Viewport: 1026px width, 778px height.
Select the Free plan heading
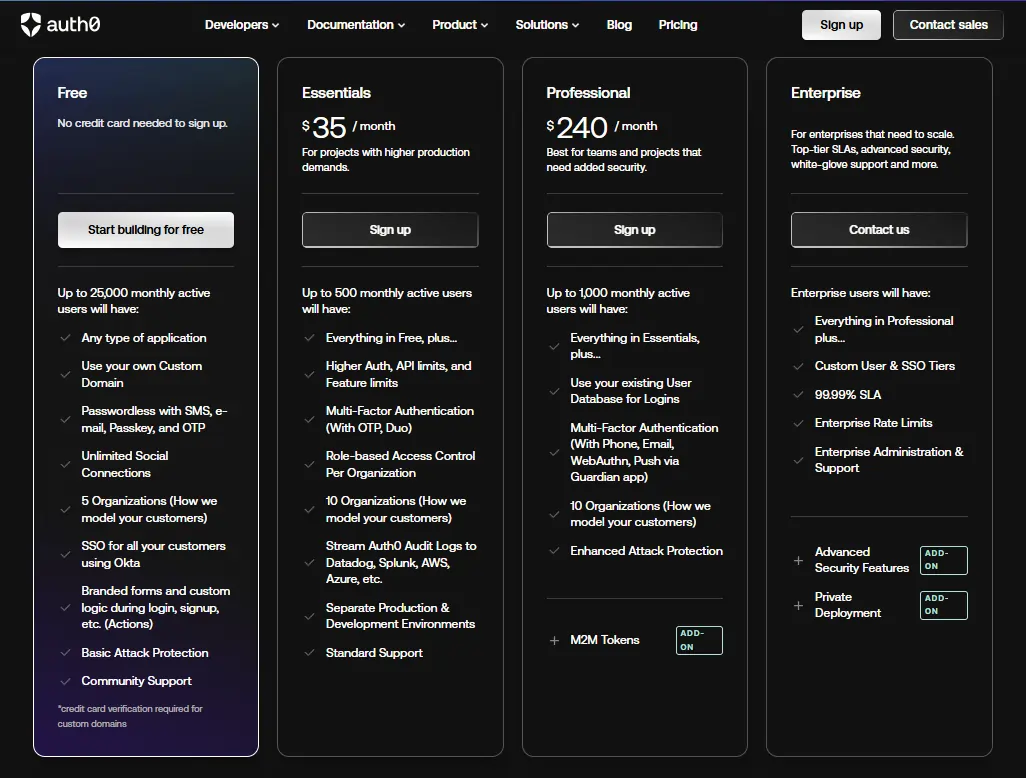[x=72, y=93]
